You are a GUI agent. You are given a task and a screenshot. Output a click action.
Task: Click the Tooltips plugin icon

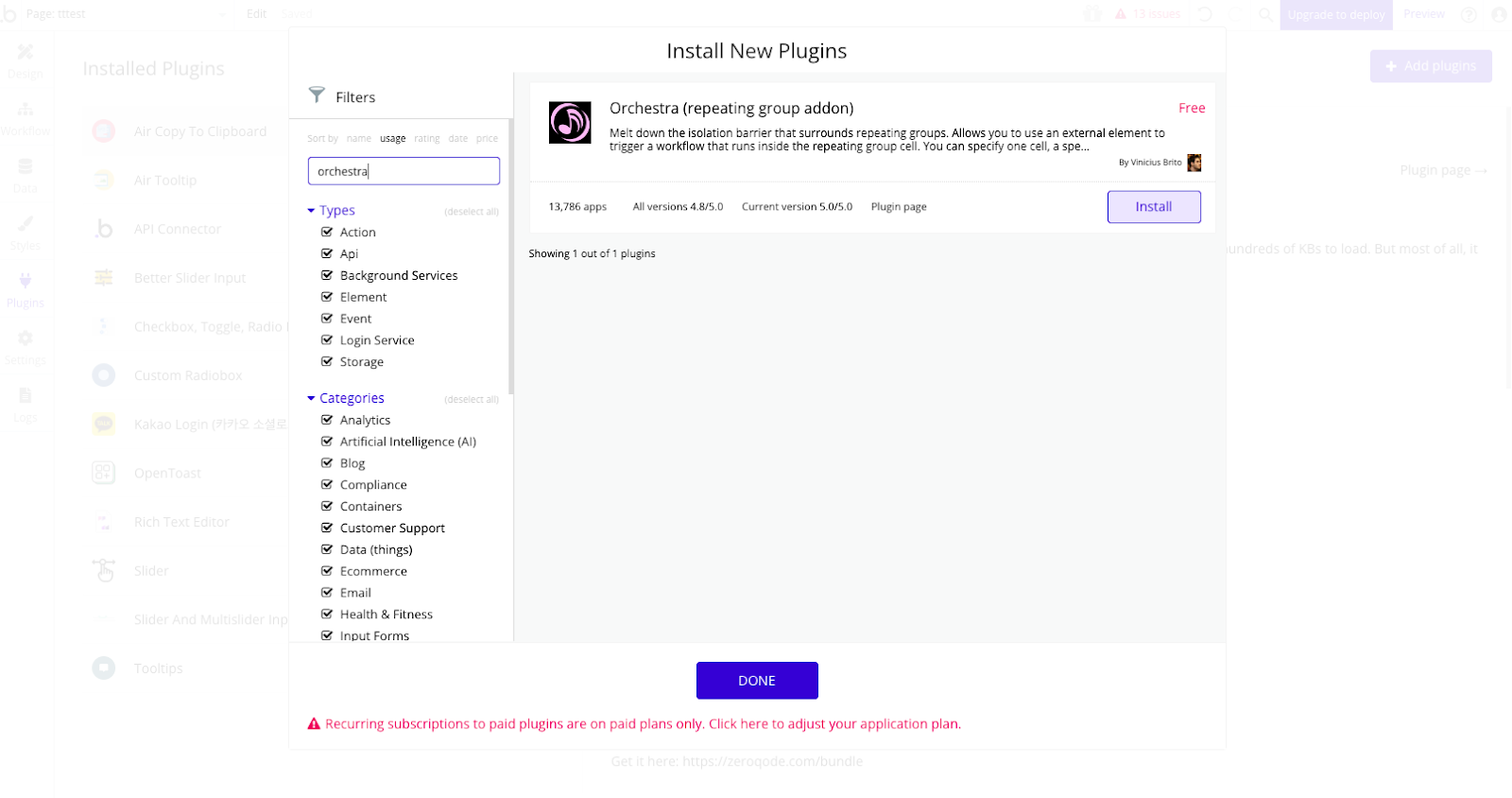[104, 668]
